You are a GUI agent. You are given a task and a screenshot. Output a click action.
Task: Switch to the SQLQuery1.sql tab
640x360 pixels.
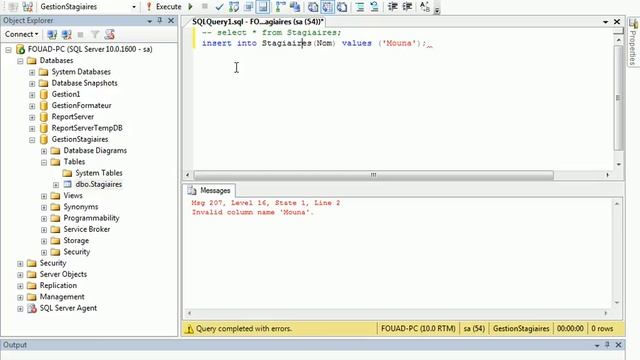point(258,22)
